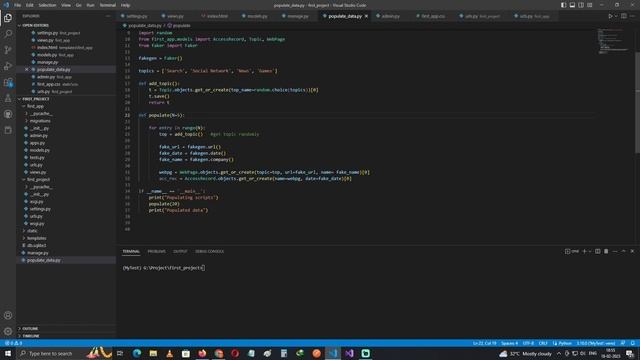This screenshot has height=360, width=640.
Task: Toggle panel layout icon in title bar
Action: point(572,5)
